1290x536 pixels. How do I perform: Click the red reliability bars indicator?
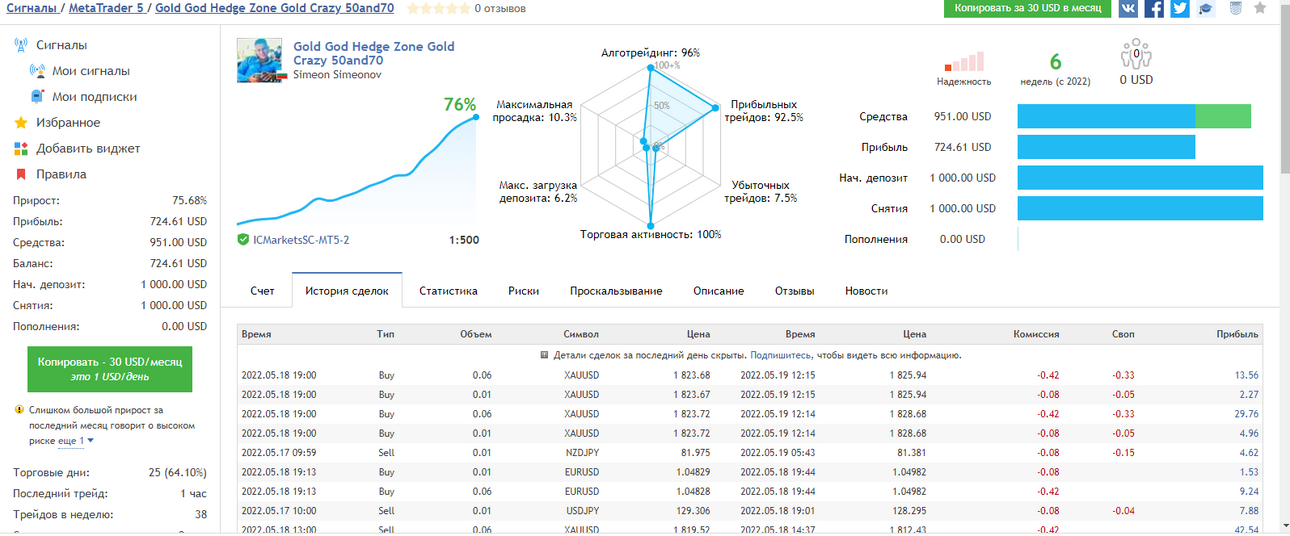964,61
